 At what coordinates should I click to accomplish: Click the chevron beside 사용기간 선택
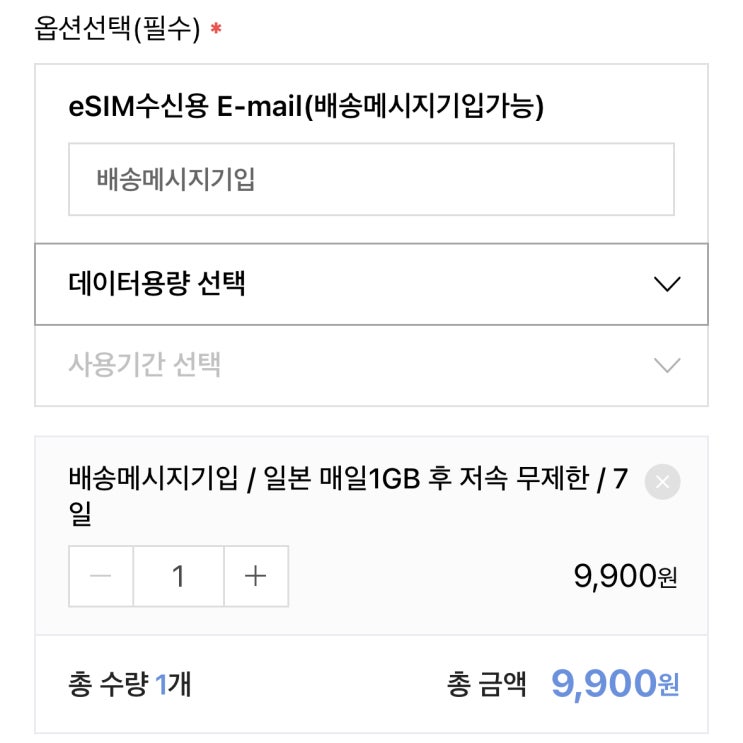tap(666, 365)
